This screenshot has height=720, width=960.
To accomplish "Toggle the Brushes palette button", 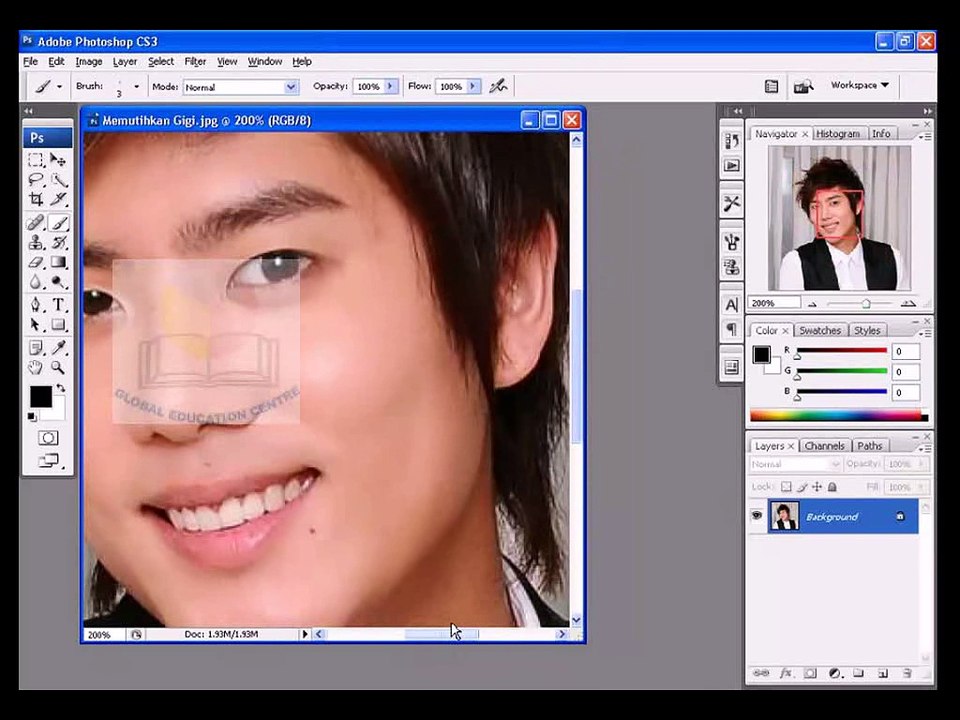I will 771,86.
